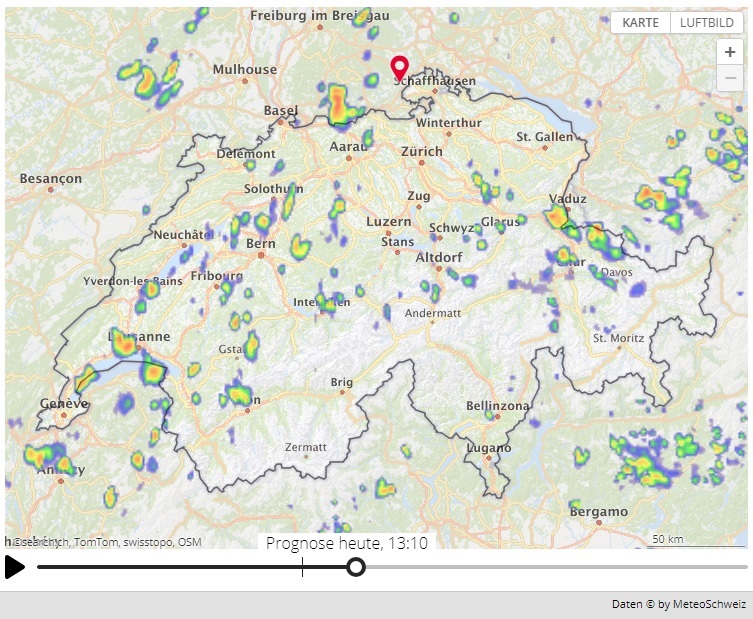Image resolution: width=753 pixels, height=619 pixels.
Task: Zoom in on the map with plus button
Action: tap(730, 52)
